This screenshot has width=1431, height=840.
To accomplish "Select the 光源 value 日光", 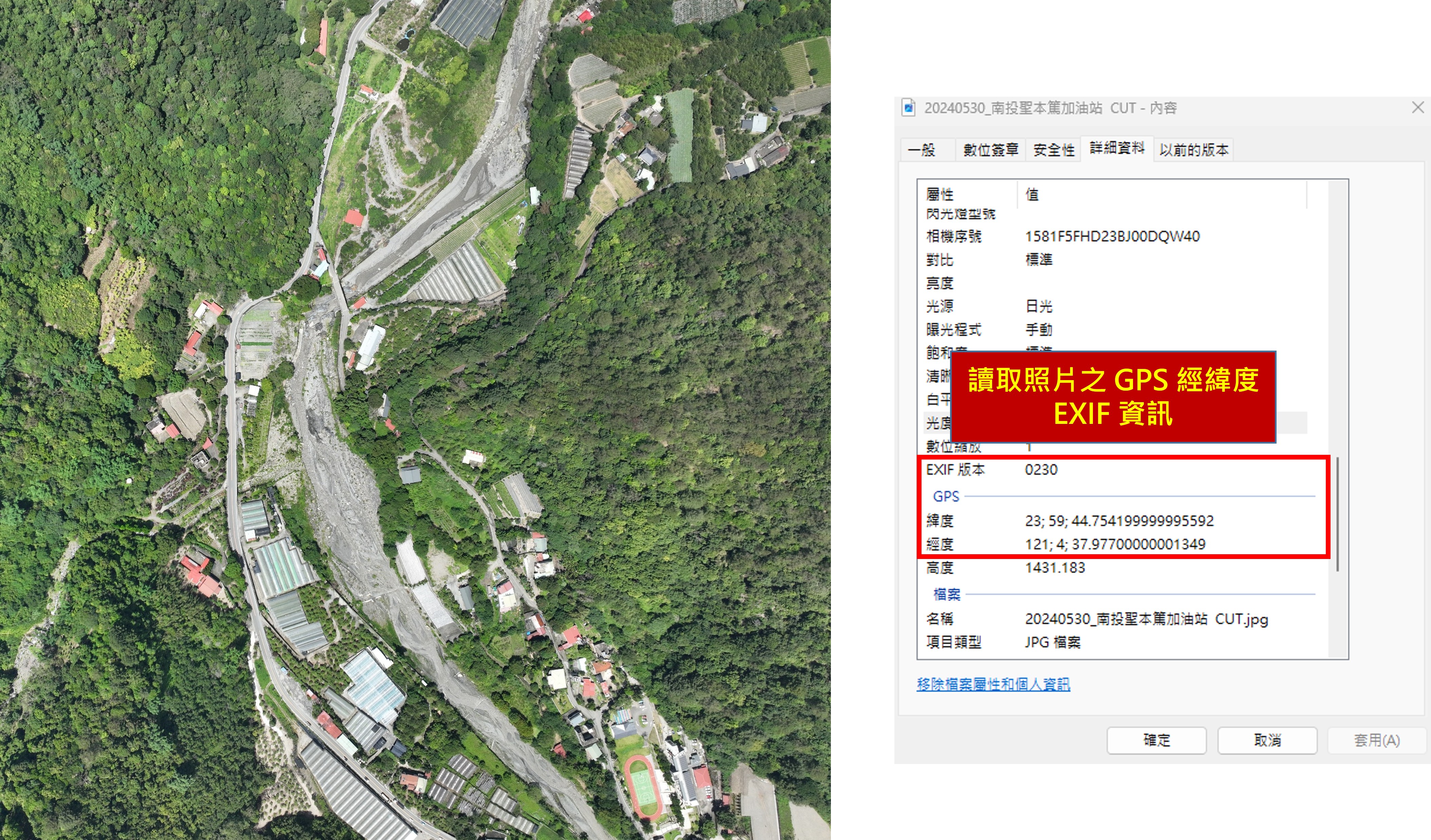I will pos(1039,307).
